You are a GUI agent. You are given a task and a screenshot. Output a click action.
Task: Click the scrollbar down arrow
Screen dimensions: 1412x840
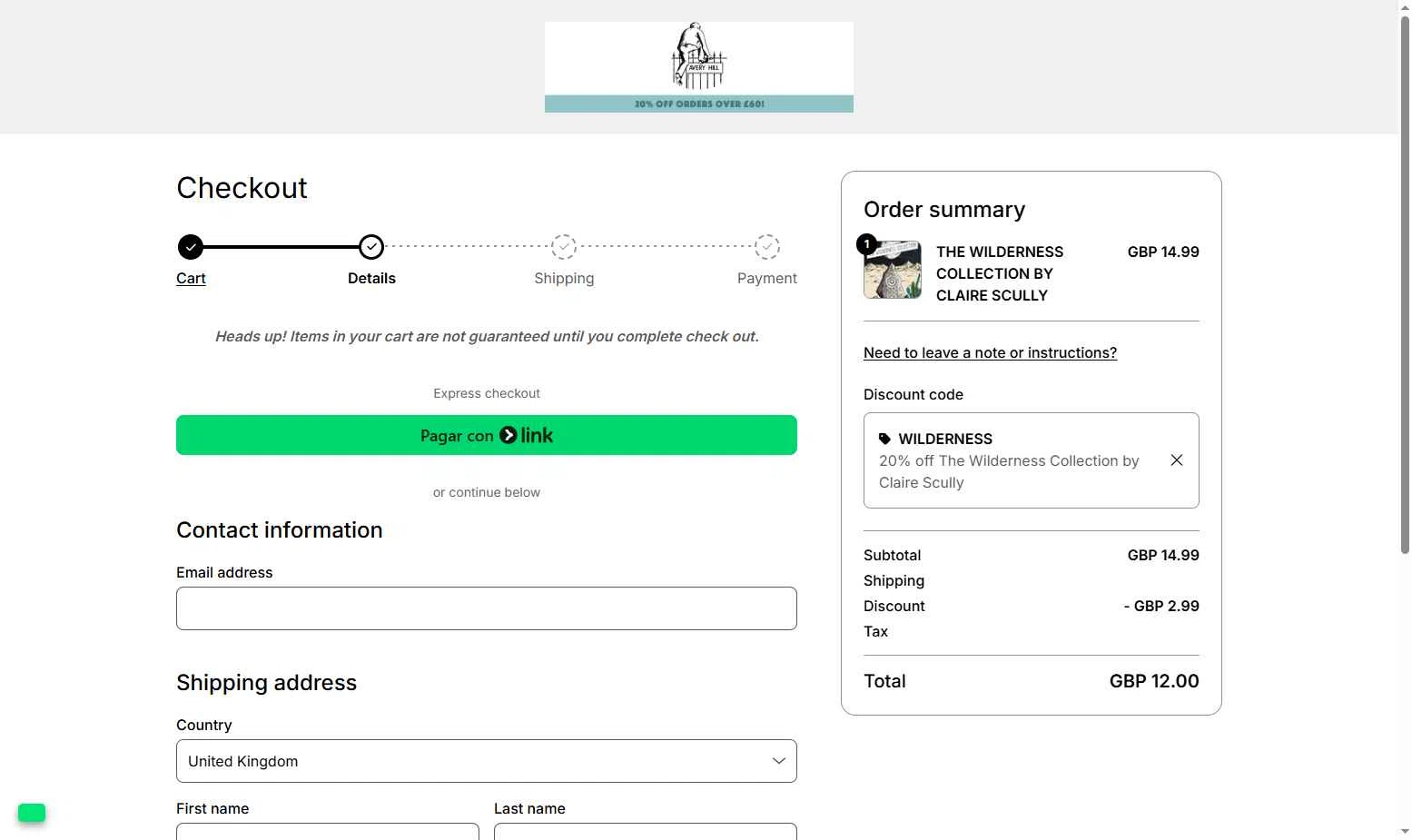[x=1405, y=832]
